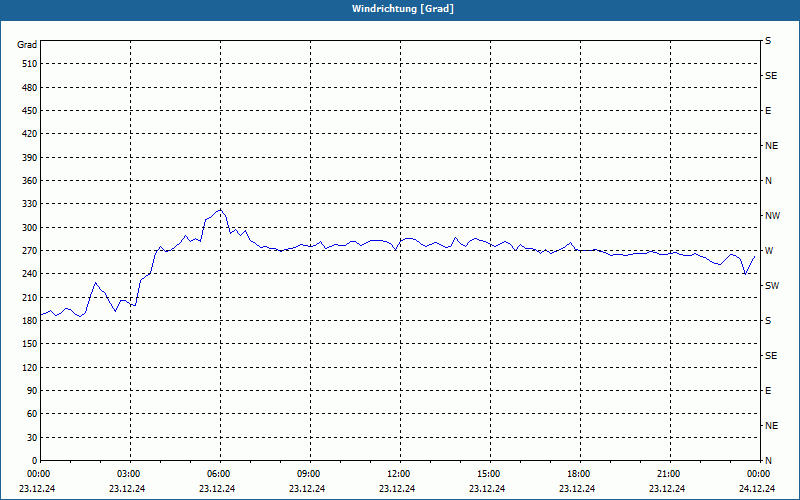Click the chart title "Windrichtung [Grad]"
Screen dimensions: 800x500
[403, 9]
